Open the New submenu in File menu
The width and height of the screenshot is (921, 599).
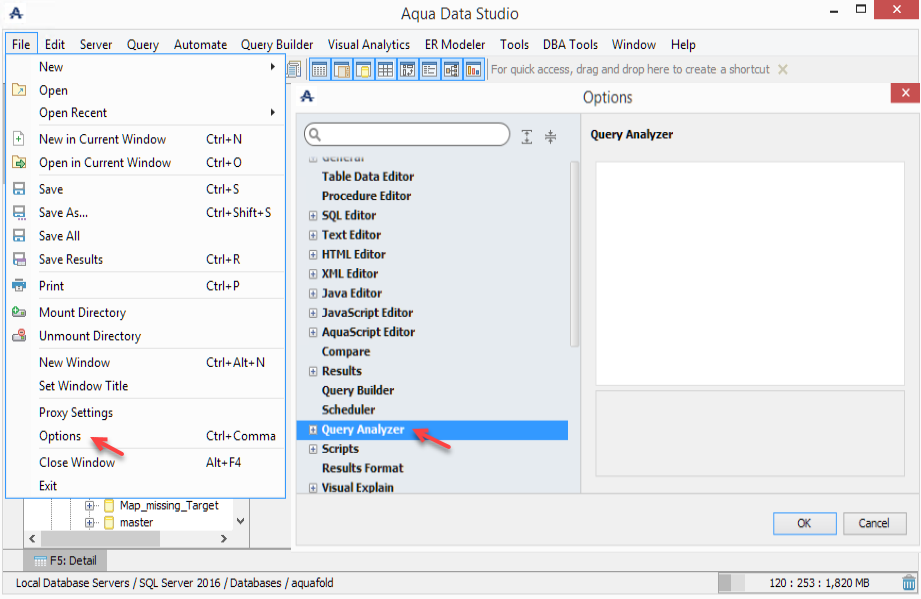146,67
